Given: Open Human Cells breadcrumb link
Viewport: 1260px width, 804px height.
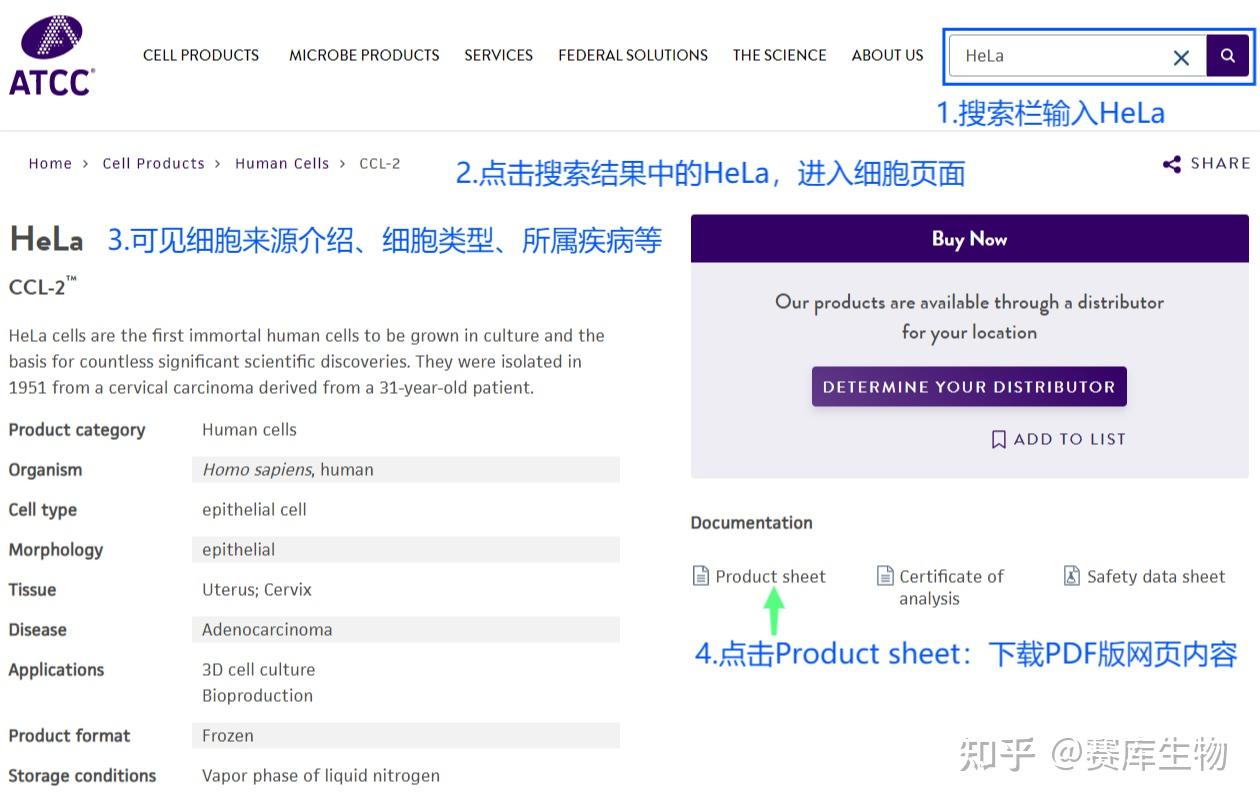Looking at the screenshot, I should click(x=282, y=163).
